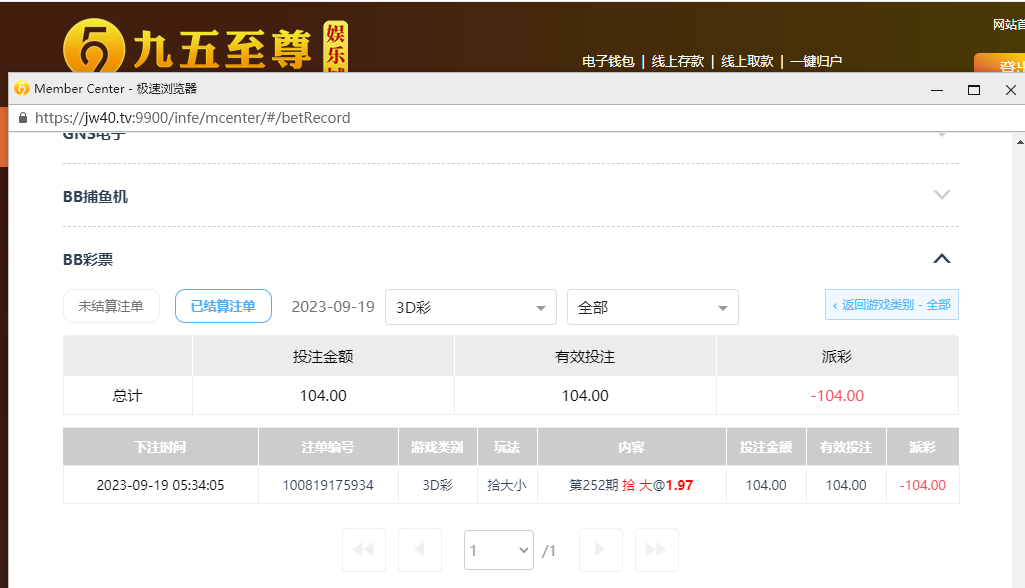This screenshot has height=588, width=1025.
Task: Expand the BB捕鱼机 section chevron
Action: click(941, 195)
